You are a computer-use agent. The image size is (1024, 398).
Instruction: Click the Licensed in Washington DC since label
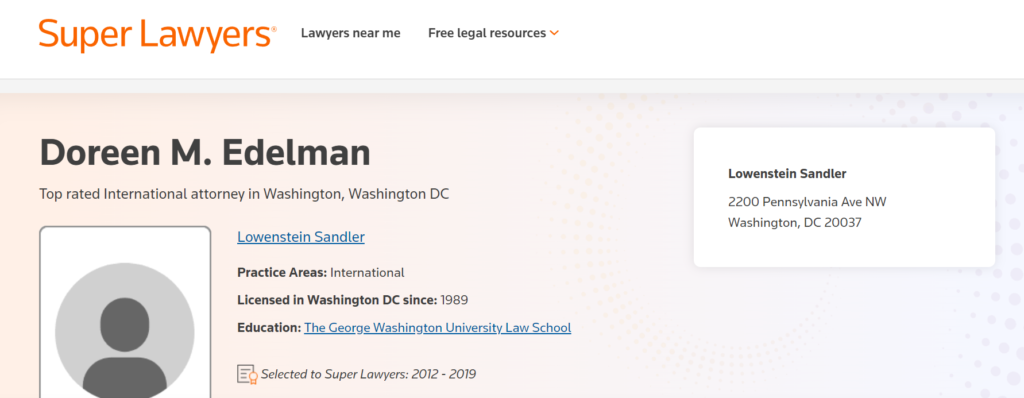click(337, 300)
